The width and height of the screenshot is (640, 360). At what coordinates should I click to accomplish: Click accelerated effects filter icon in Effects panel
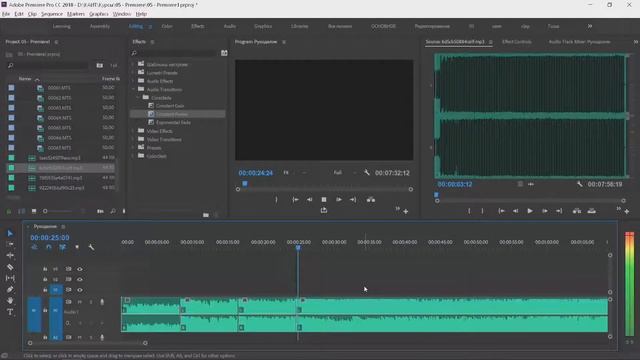(224, 53)
